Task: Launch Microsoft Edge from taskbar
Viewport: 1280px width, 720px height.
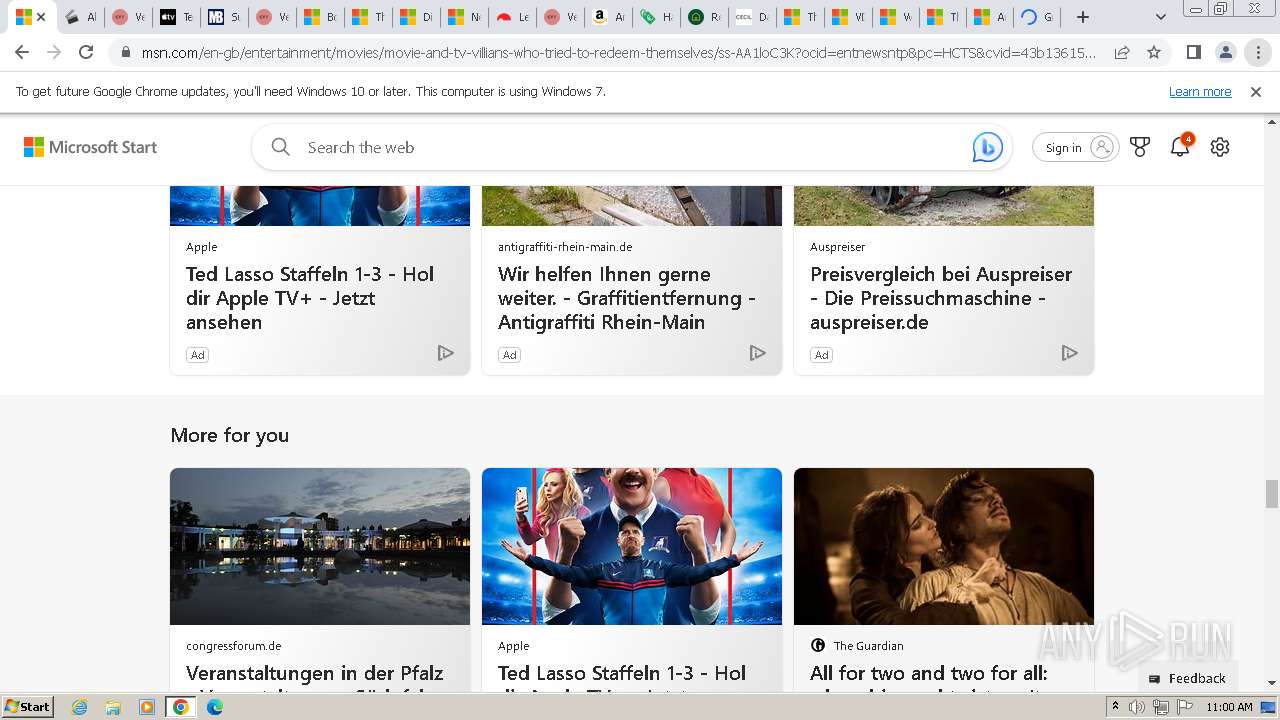Action: point(215,707)
